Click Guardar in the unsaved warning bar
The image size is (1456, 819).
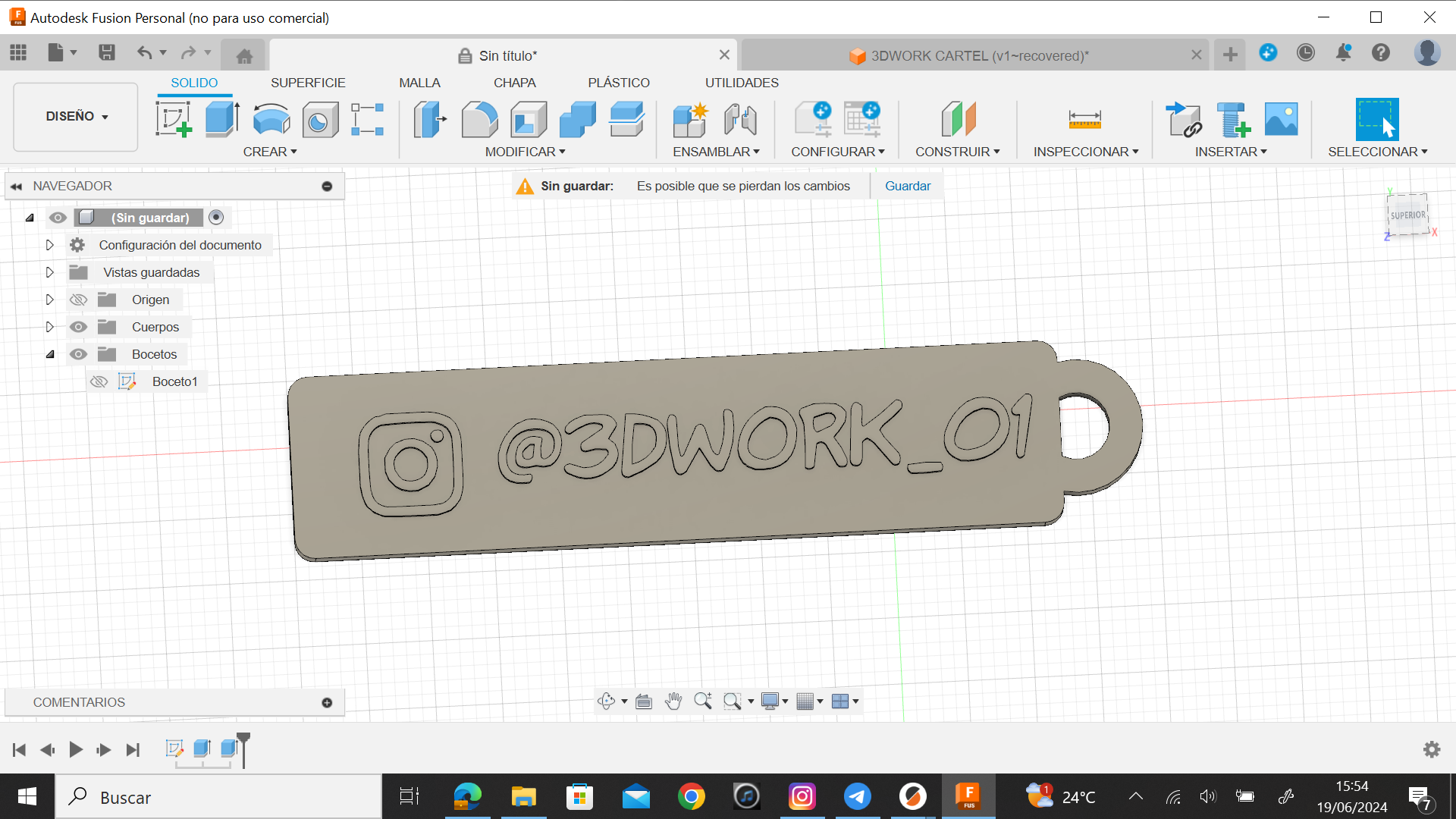pyautogui.click(x=908, y=186)
